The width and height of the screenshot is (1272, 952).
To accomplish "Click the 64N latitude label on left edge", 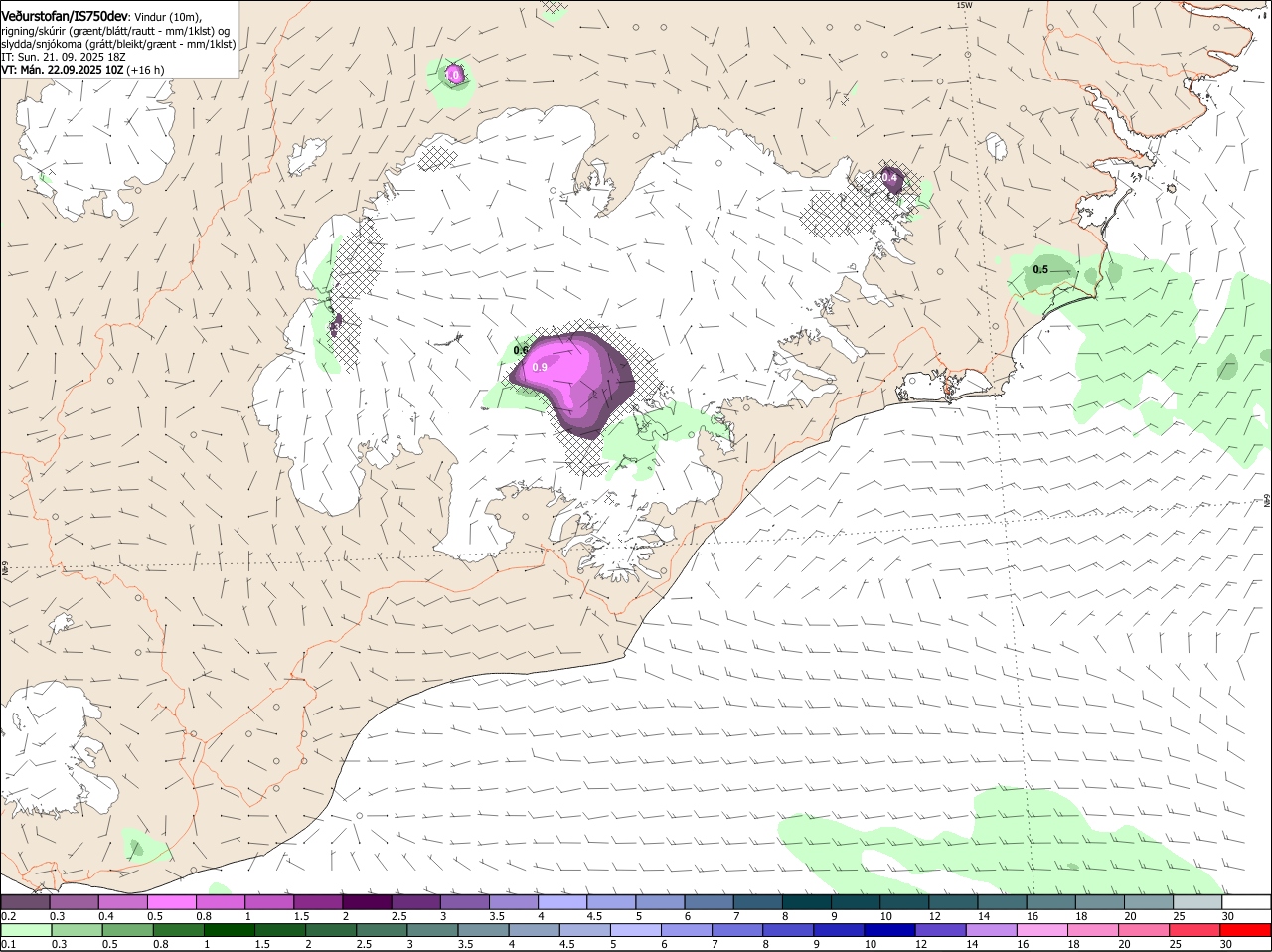I will click(x=5, y=568).
